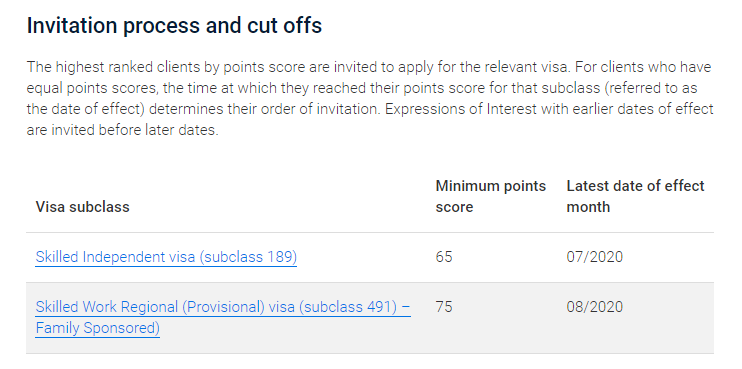The image size is (742, 369).
Task: Click the 'Family Sponsored)' link text
Action: (97, 328)
